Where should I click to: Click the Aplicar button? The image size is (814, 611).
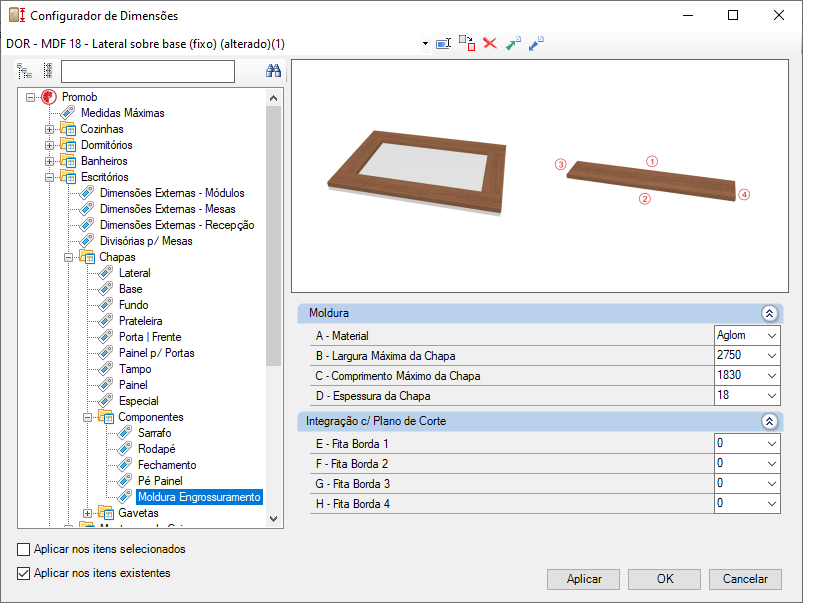584,579
